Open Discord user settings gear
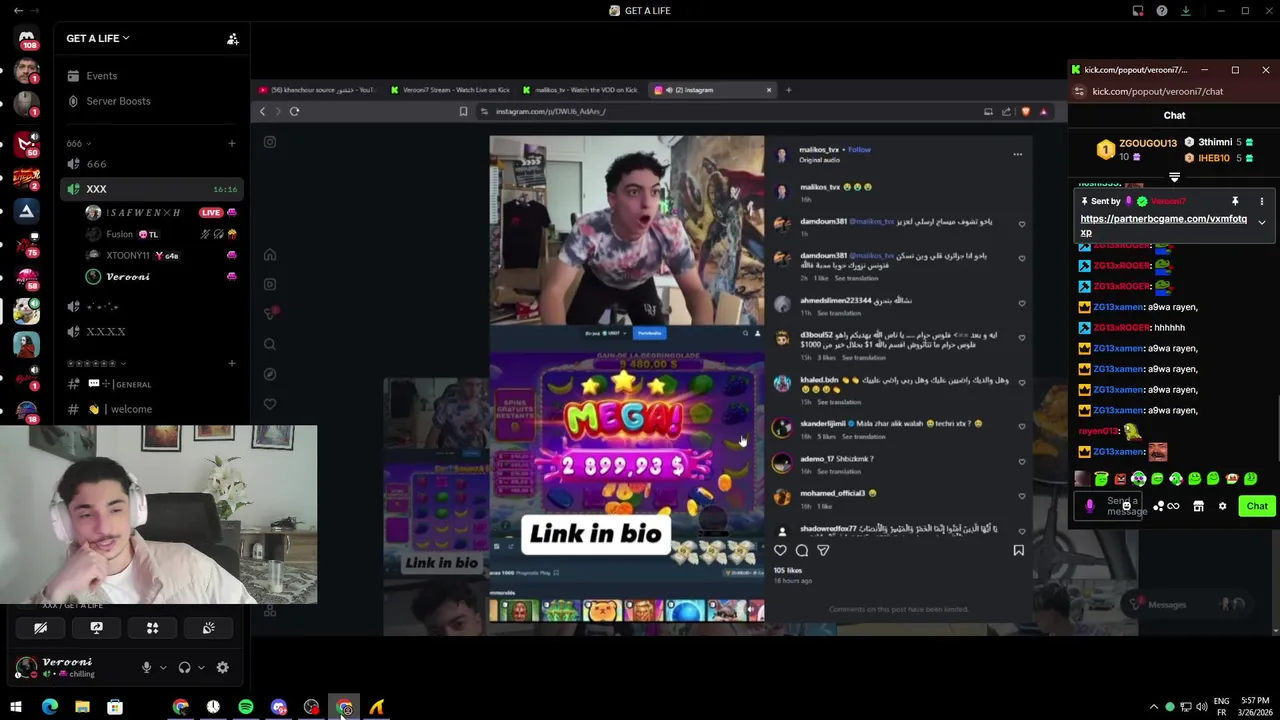Screen dimensions: 1280x720 coord(222,668)
